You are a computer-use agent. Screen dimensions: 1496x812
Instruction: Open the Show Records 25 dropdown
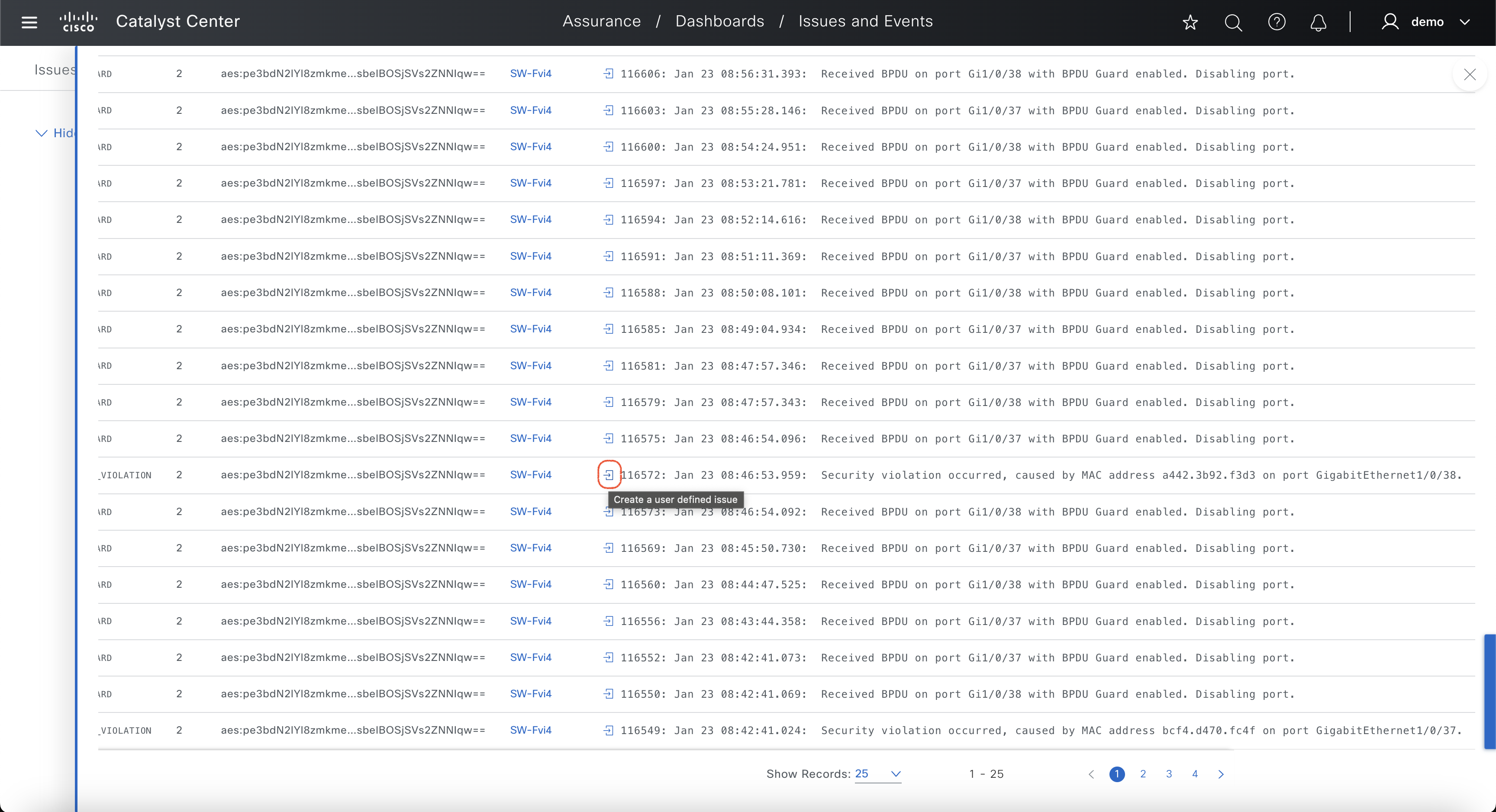point(877,774)
